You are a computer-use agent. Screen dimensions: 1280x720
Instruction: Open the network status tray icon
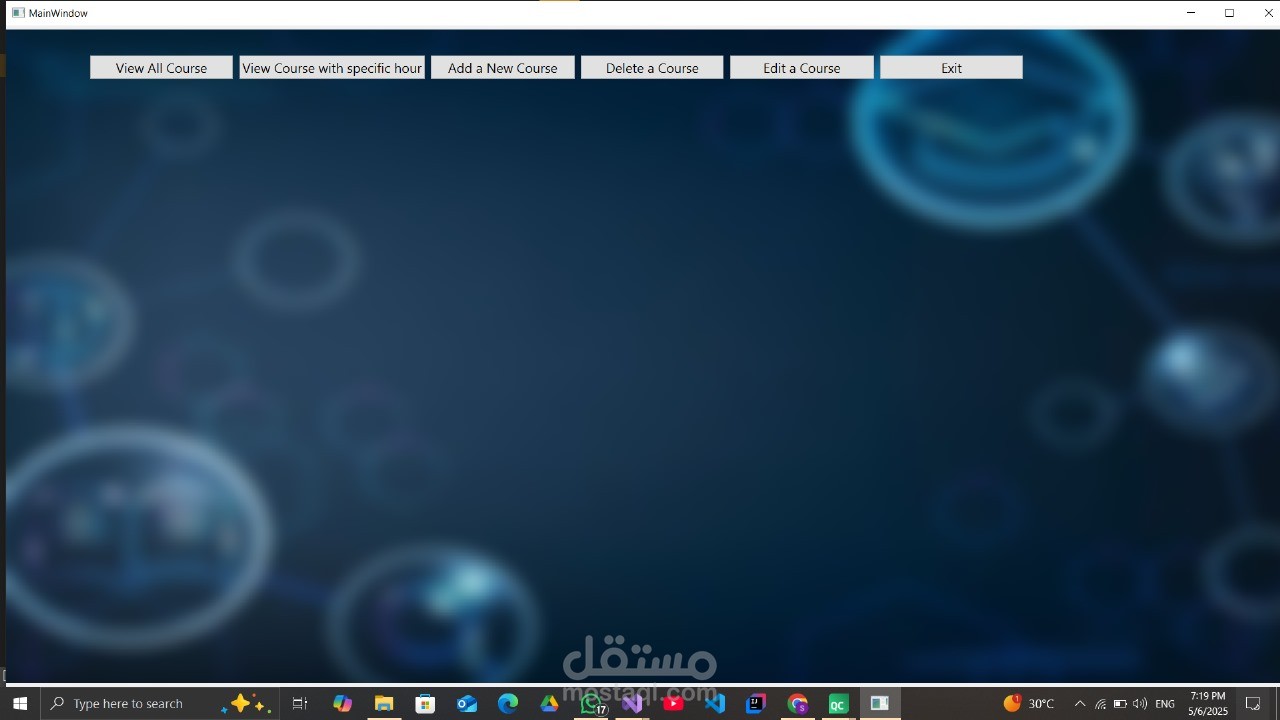click(1100, 704)
